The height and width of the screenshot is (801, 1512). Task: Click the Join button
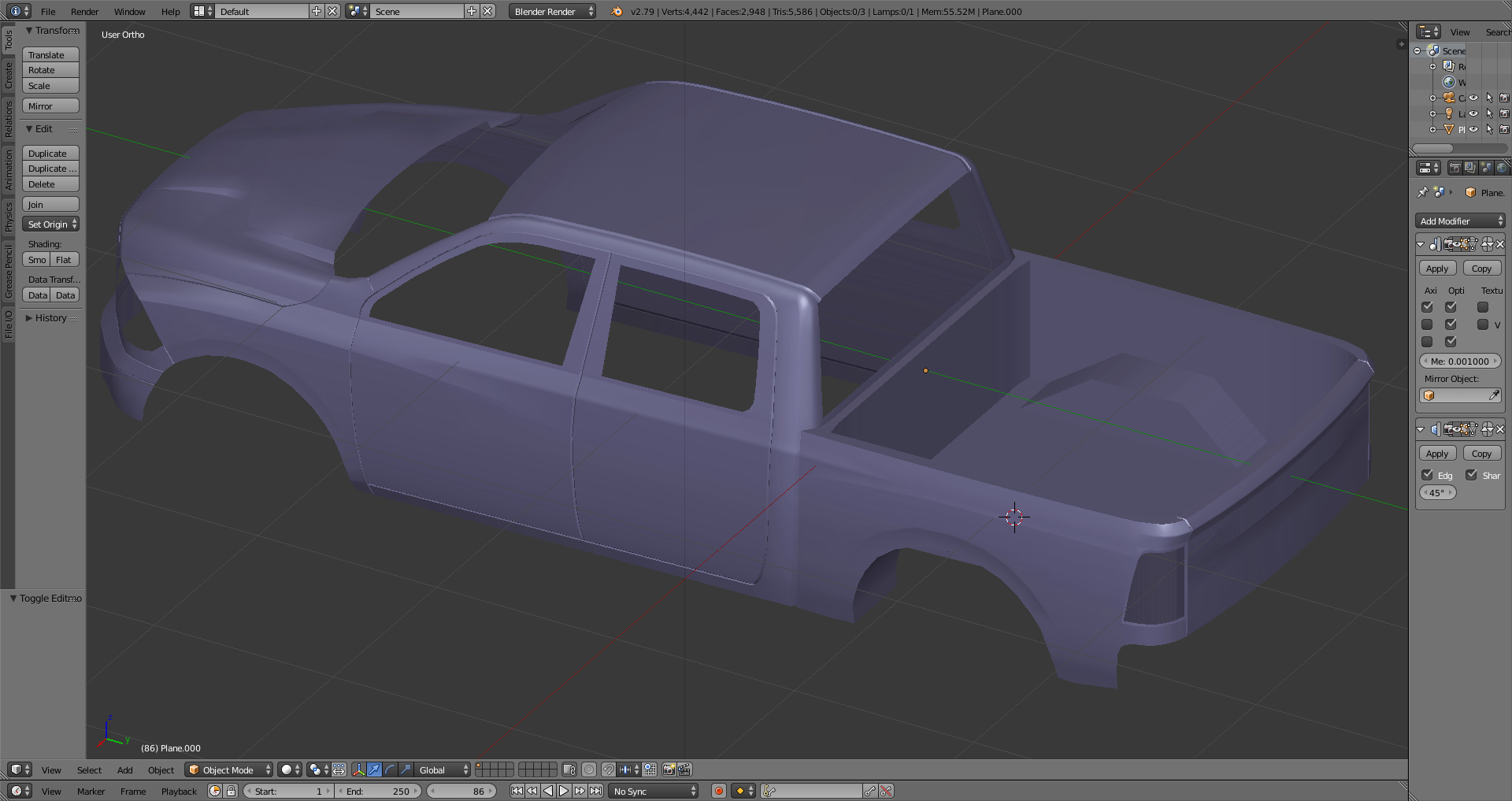[50, 205]
